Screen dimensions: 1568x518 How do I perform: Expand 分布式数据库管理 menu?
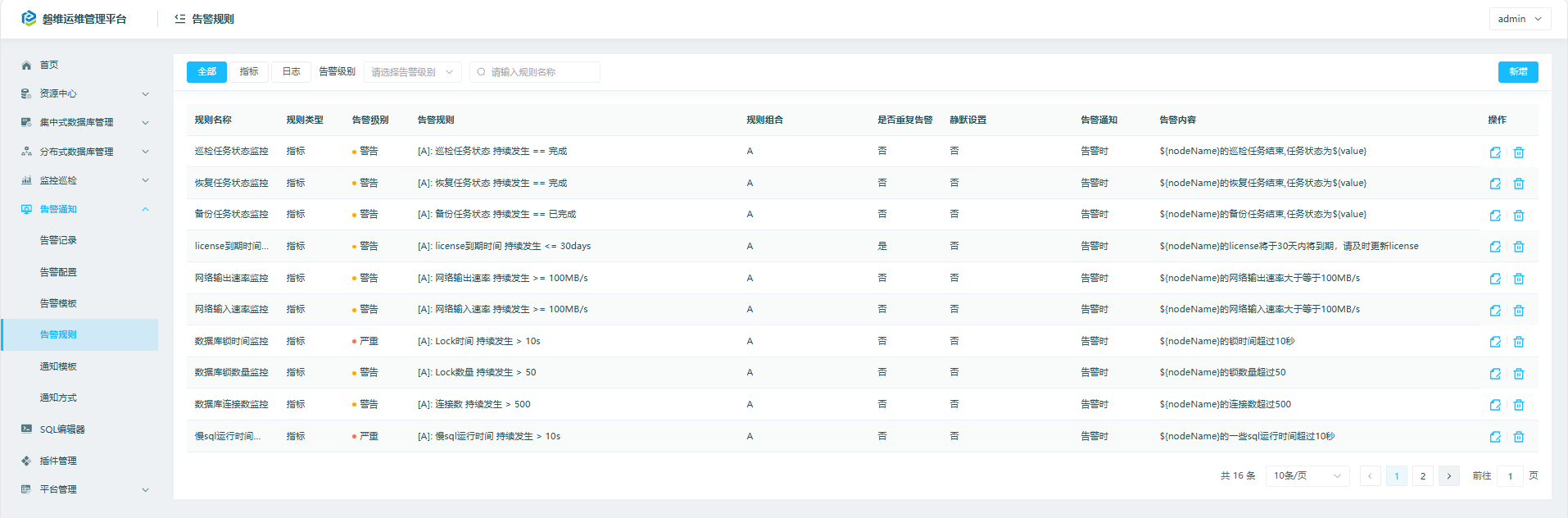(x=79, y=152)
